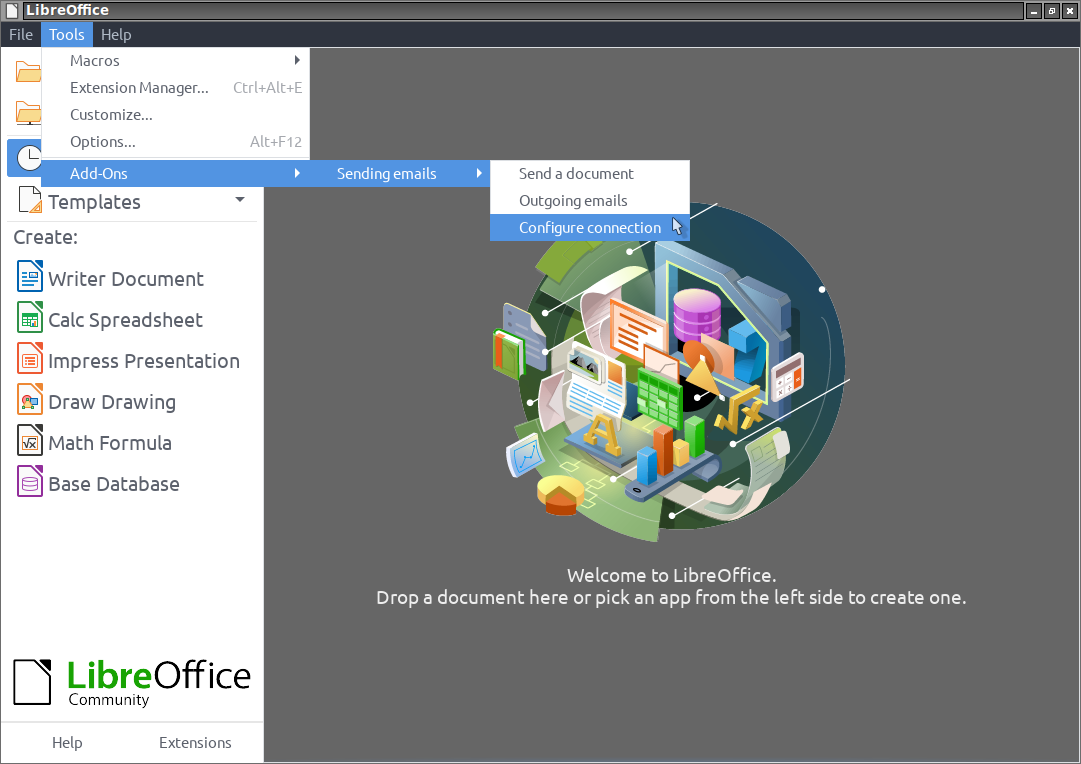Select Extension Manager... from Tools menu
The width and height of the screenshot is (1081, 764).
click(176, 88)
